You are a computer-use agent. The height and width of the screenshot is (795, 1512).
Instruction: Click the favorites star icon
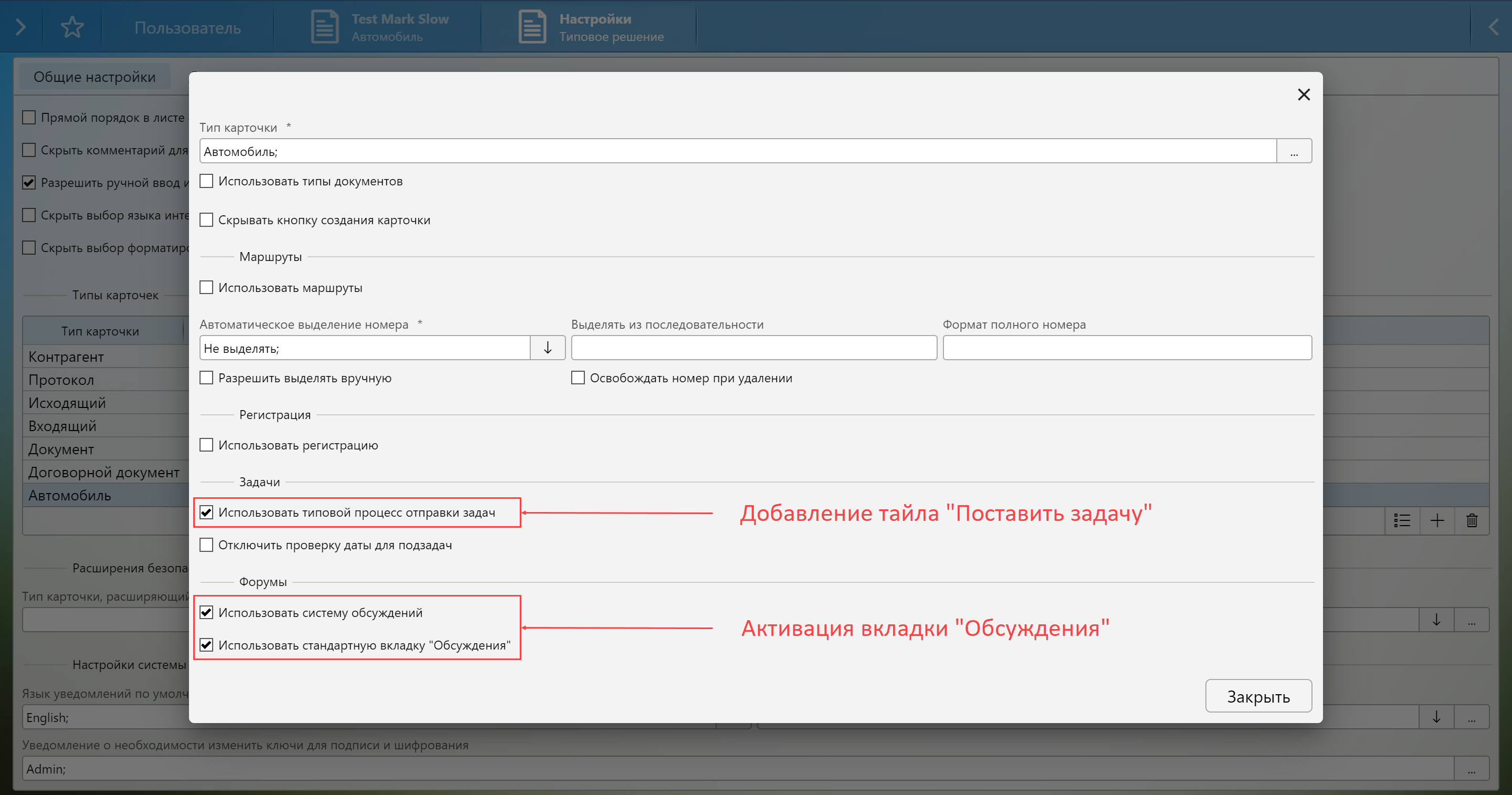[x=72, y=27]
